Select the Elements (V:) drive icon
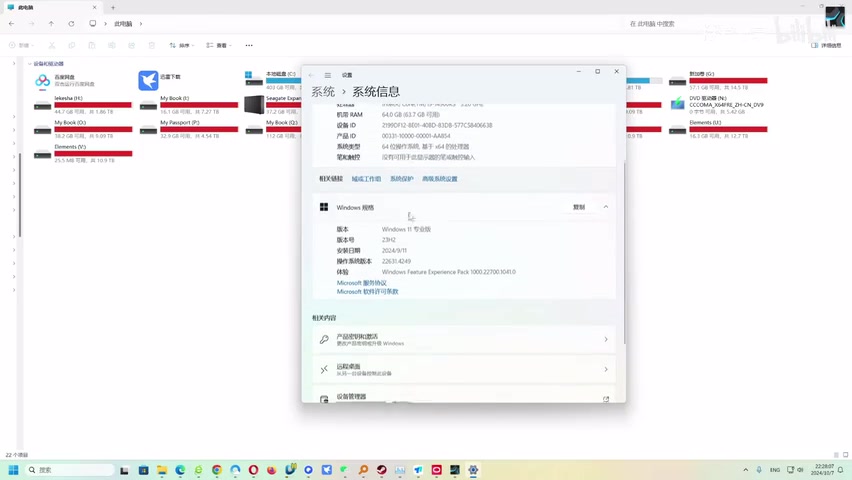 coord(42,154)
